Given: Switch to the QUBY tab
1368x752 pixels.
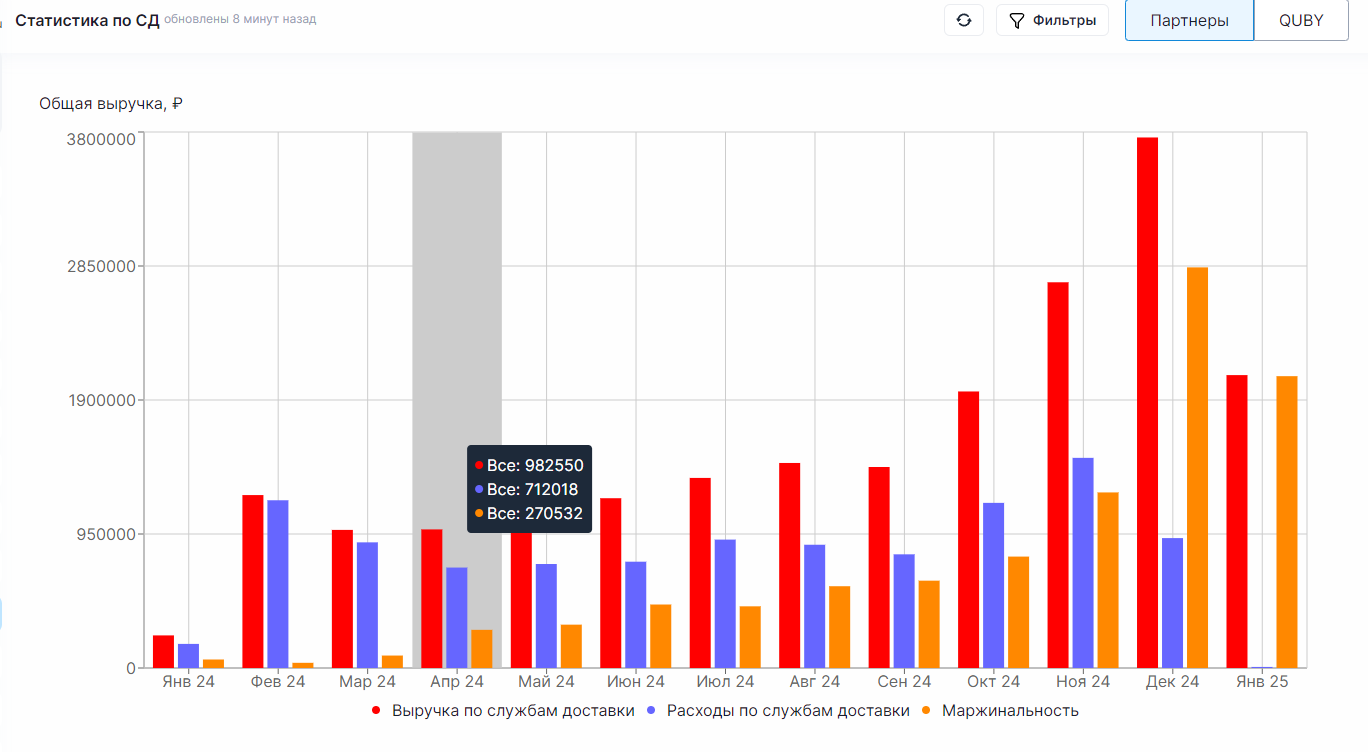Looking at the screenshot, I should (1301, 20).
